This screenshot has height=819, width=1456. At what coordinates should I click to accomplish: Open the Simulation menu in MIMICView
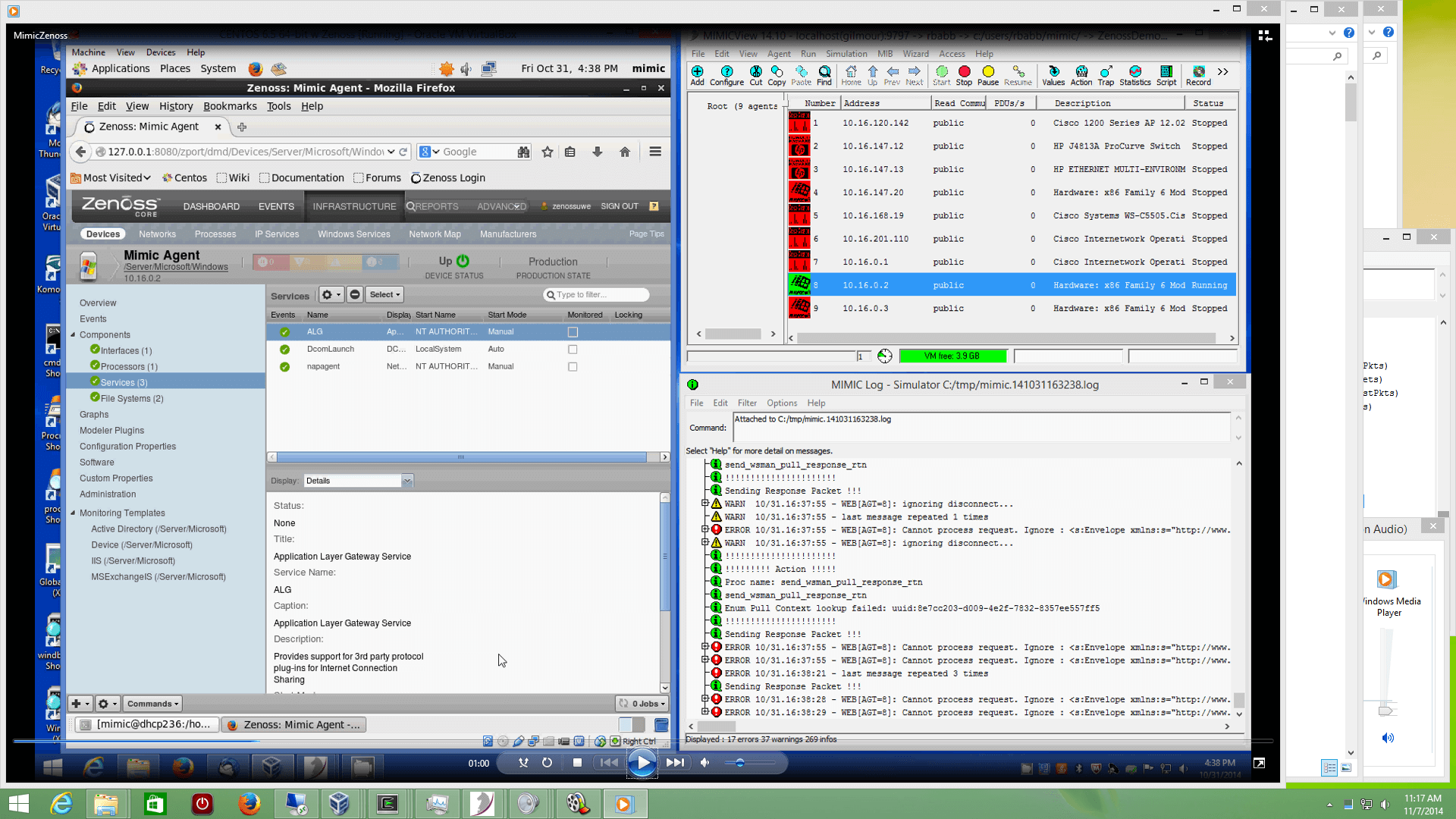[846, 54]
